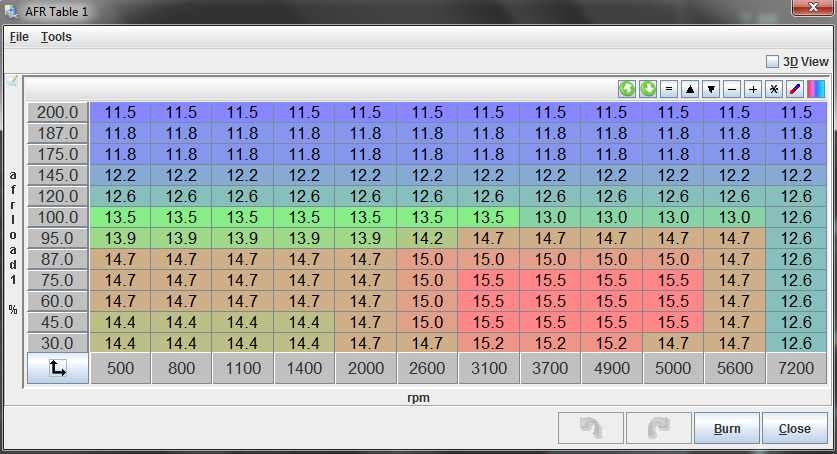The image size is (837, 454).
Task: Select the 11.8 cell at 175.0 load, 7200 rpm
Action: (796, 154)
